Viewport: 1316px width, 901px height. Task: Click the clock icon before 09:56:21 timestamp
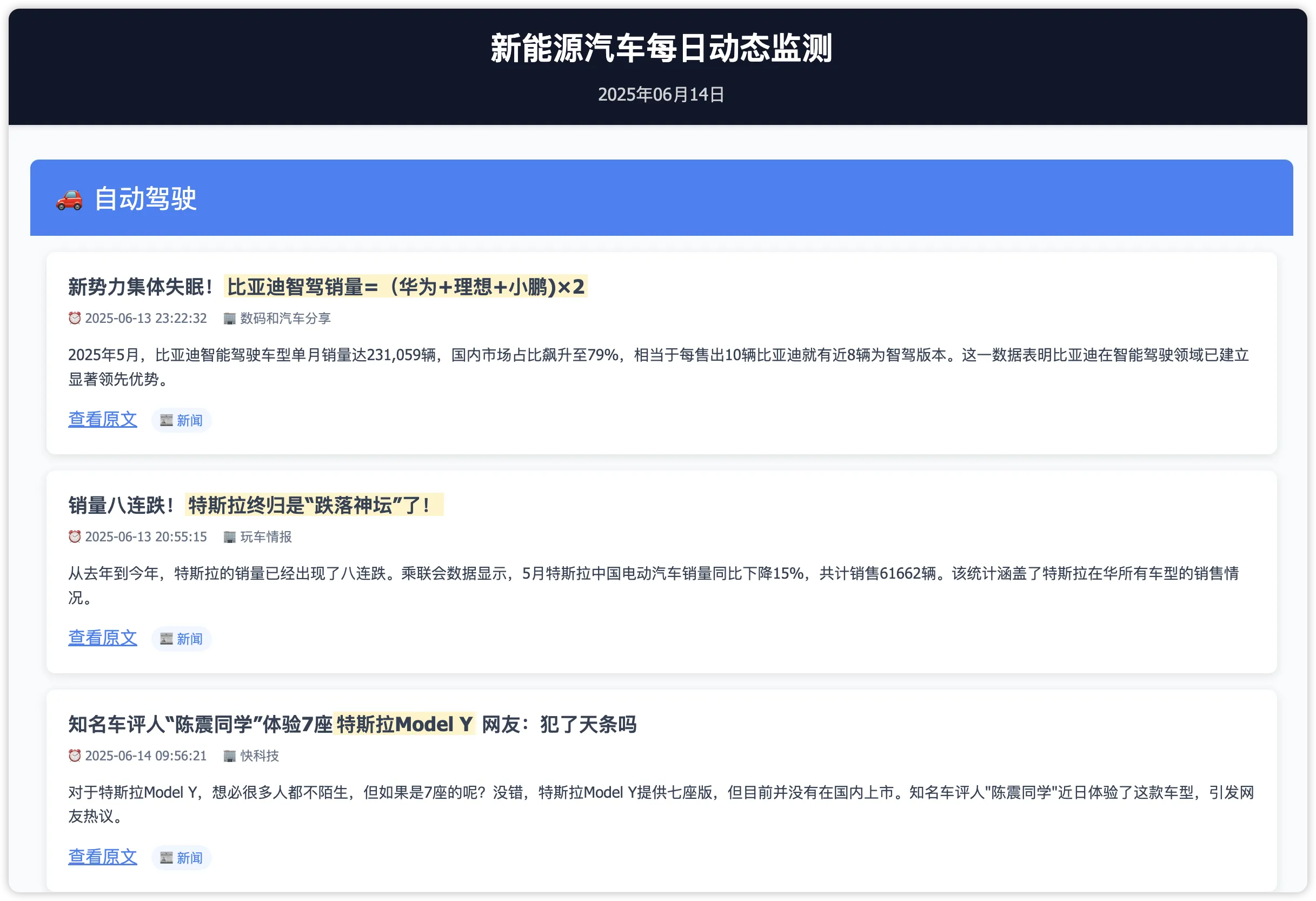tap(75, 756)
